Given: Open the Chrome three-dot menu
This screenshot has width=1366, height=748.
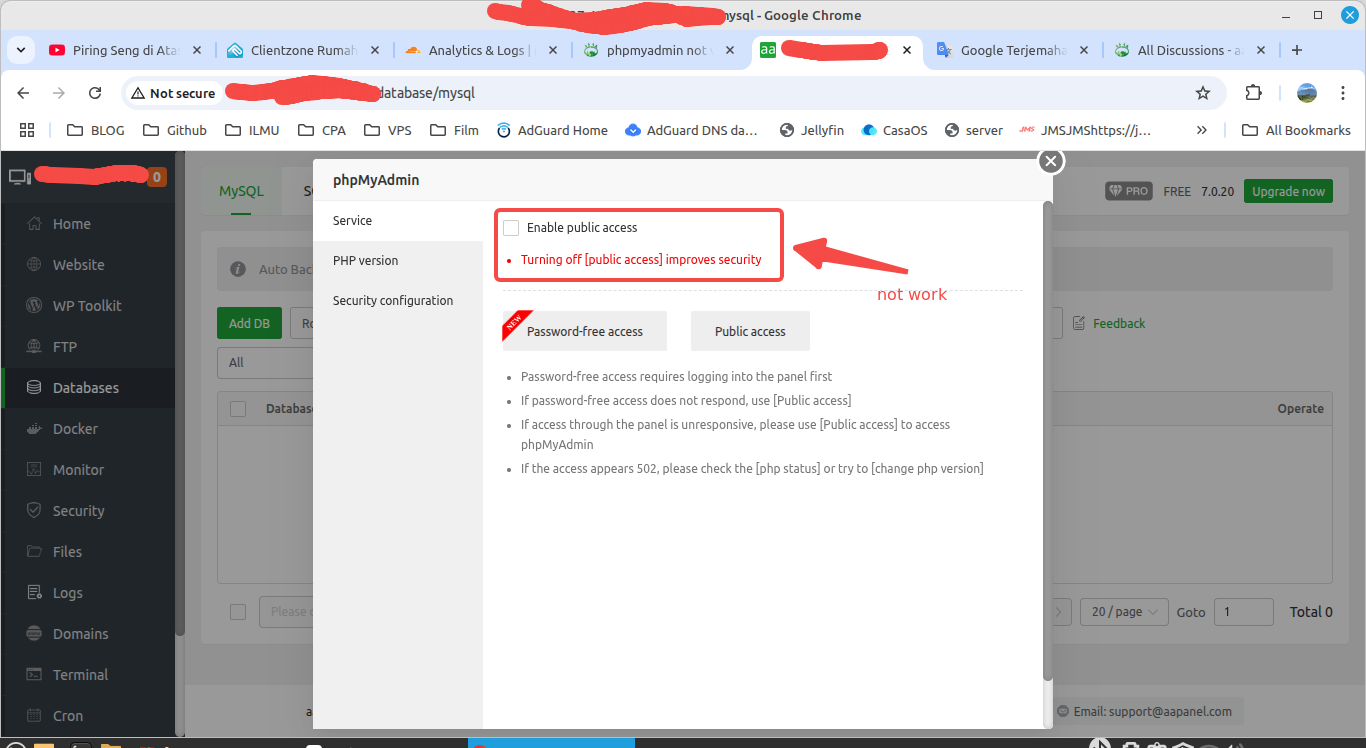Looking at the screenshot, I should pyautogui.click(x=1341, y=93).
